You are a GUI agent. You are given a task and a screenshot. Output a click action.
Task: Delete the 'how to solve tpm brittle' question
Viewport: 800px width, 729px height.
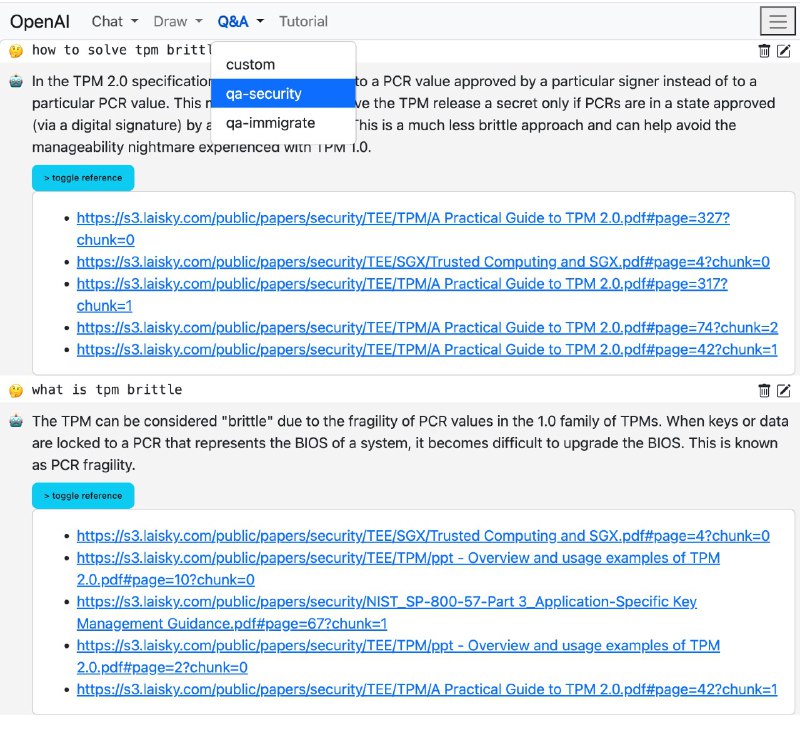click(x=764, y=51)
